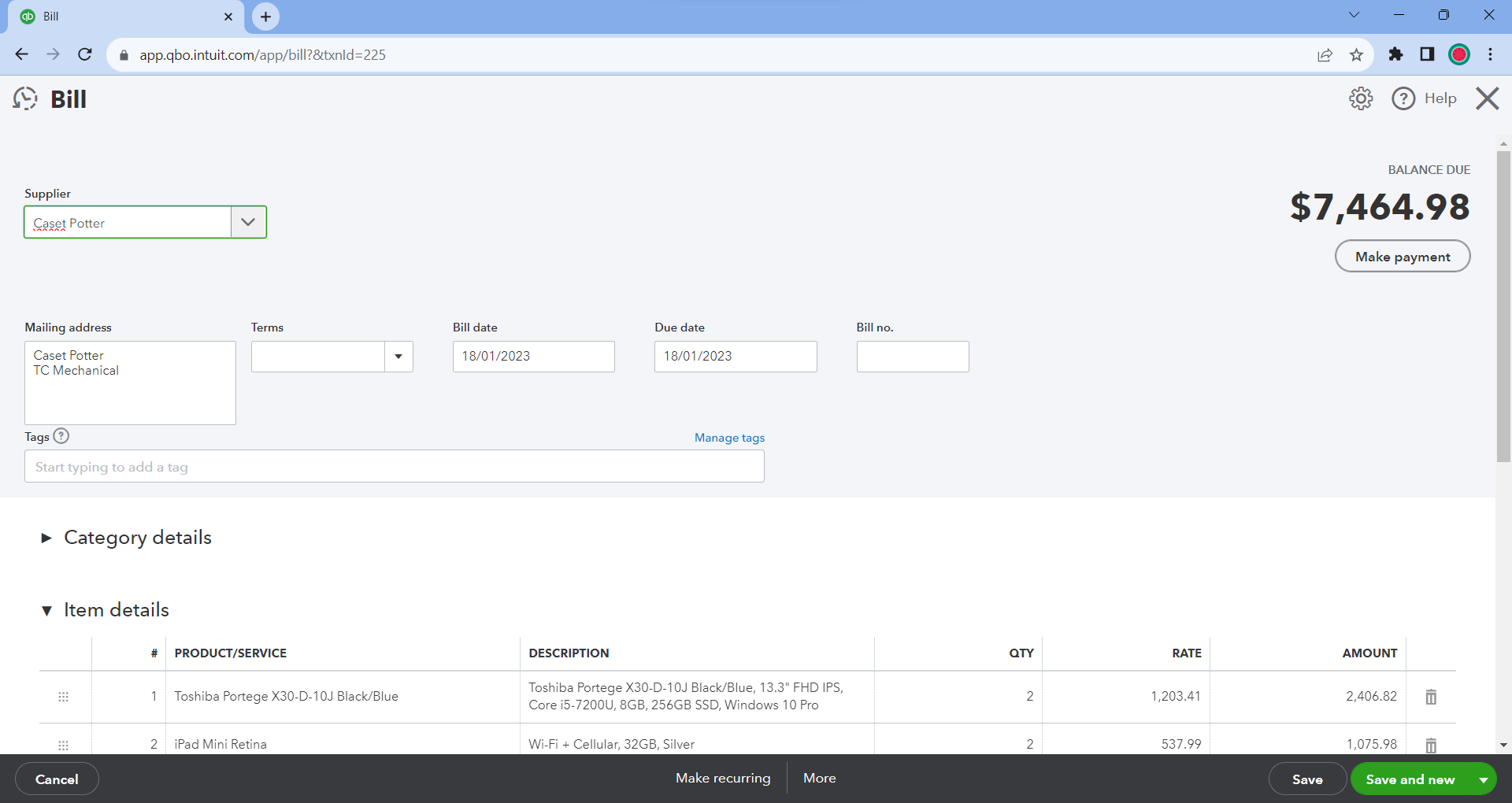This screenshot has height=803, width=1512.
Task: Click the Cancel button
Action: click(57, 779)
